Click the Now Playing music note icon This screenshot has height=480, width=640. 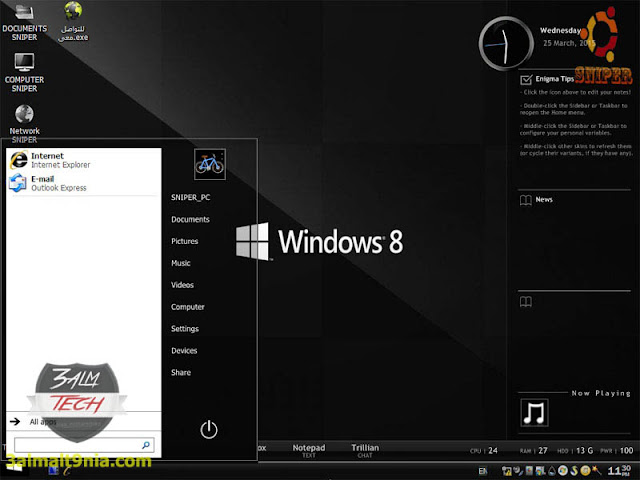pos(534,413)
